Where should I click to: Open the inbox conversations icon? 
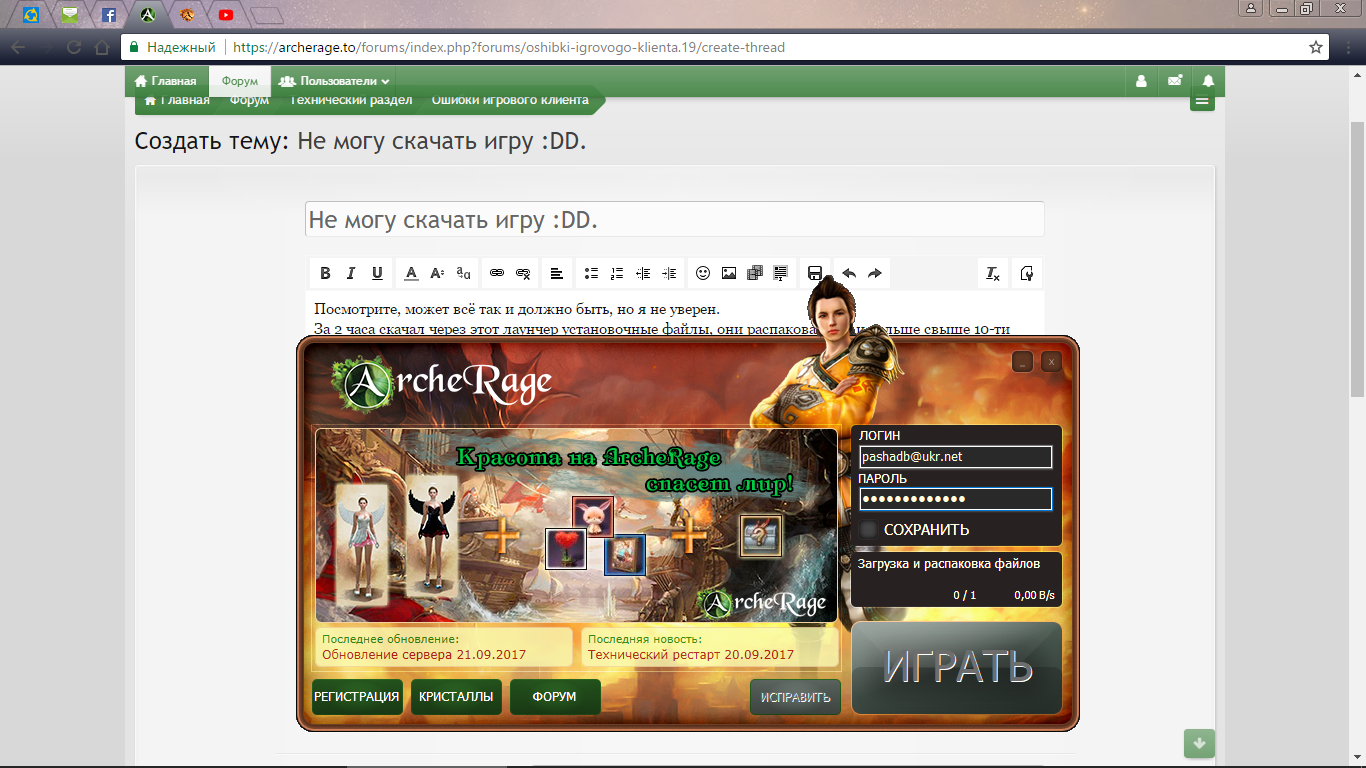pyautogui.click(x=1175, y=81)
